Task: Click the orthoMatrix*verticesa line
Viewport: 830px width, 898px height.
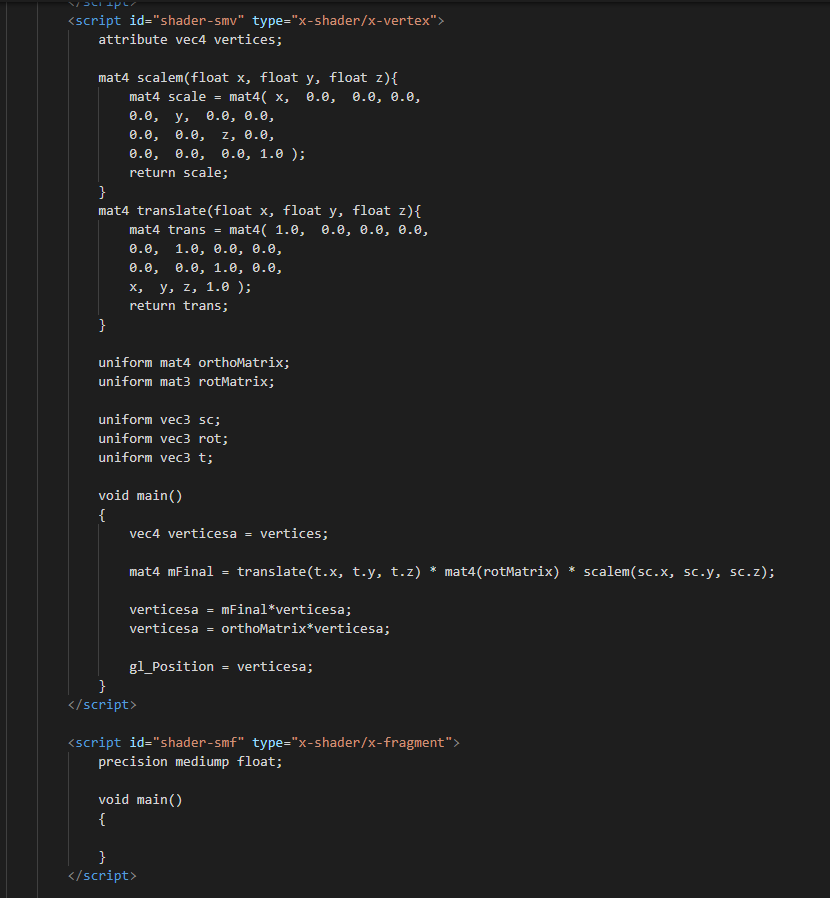Action: 259,628
